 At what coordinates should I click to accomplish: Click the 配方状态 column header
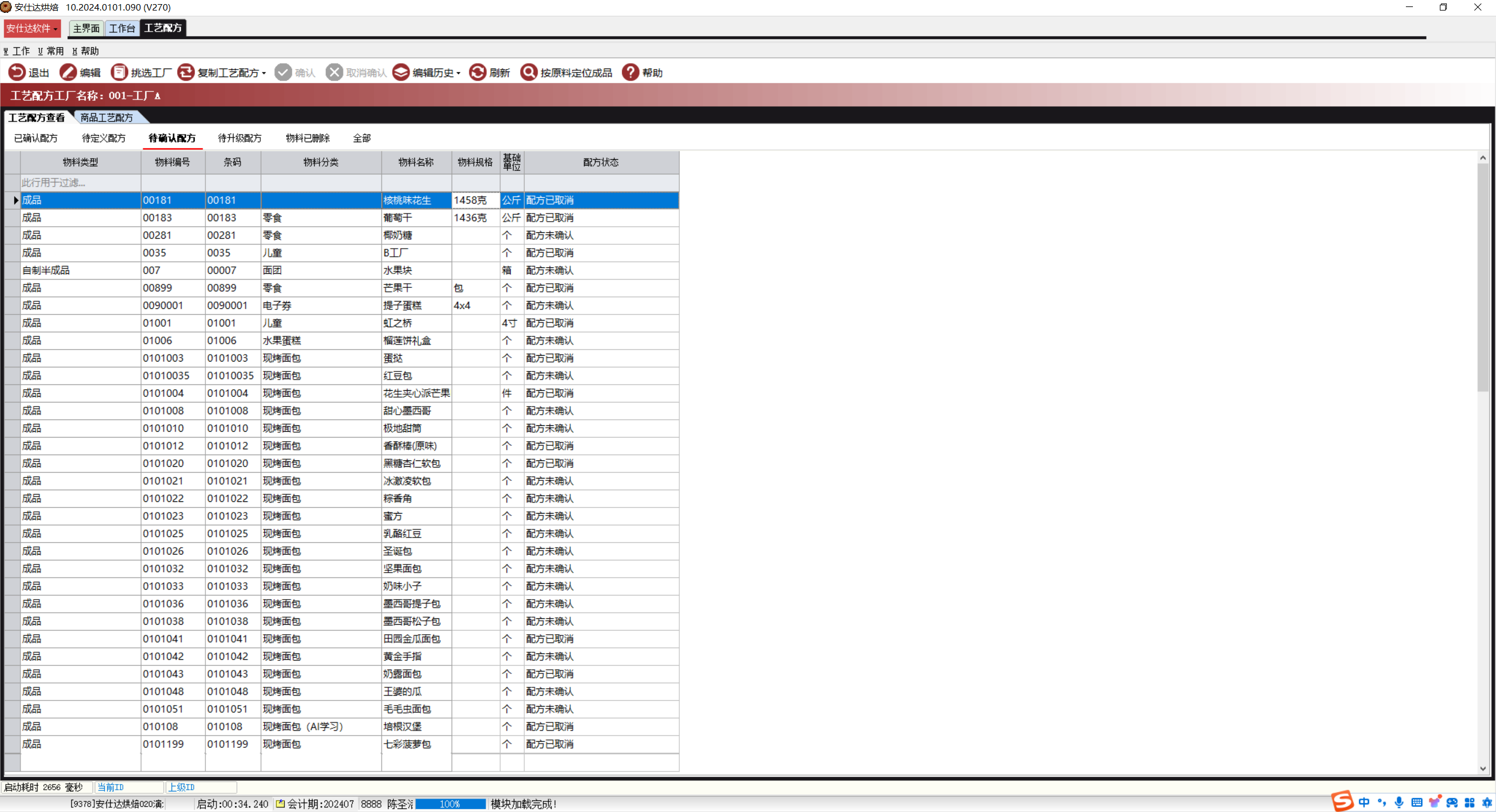click(600, 162)
